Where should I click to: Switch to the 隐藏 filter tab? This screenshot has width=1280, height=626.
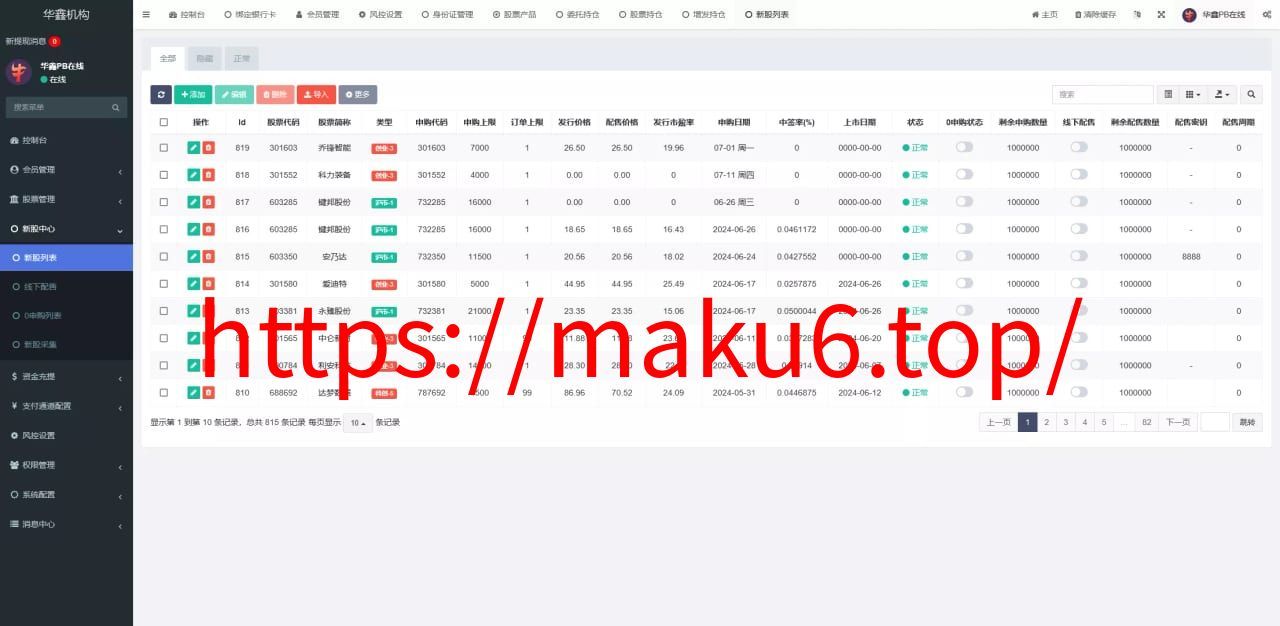click(204, 58)
